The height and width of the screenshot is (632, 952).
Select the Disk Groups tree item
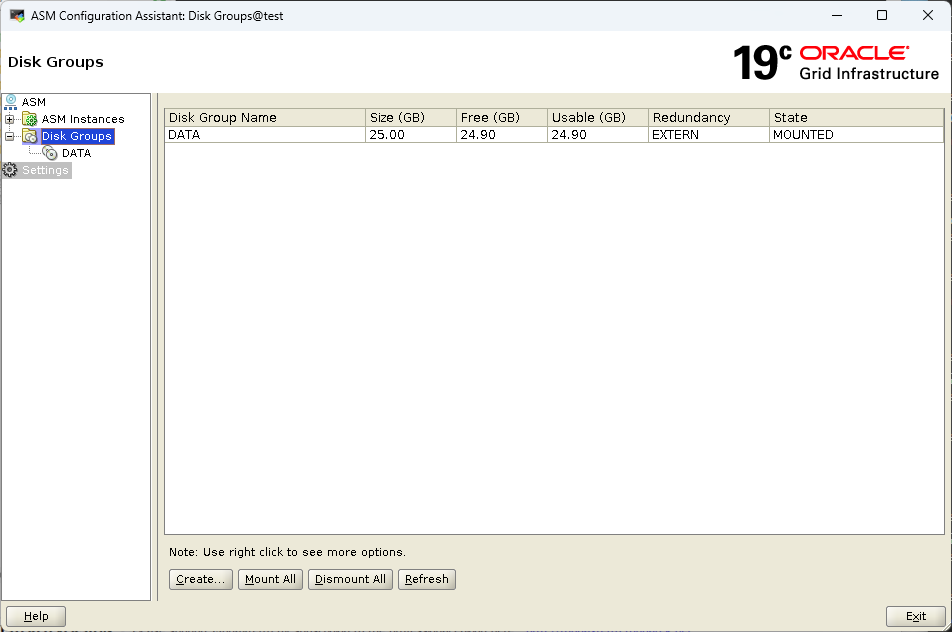click(76, 136)
